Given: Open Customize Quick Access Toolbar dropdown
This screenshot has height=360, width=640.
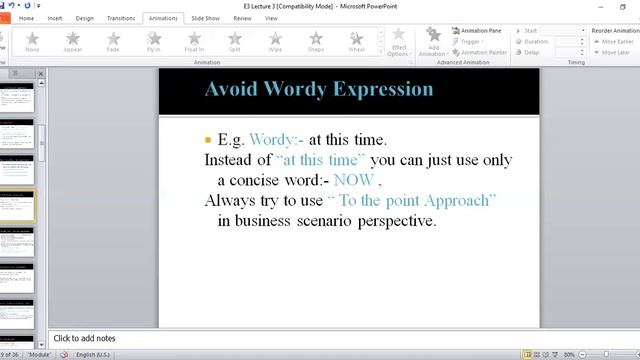Looking at the screenshot, I should coord(38,6).
